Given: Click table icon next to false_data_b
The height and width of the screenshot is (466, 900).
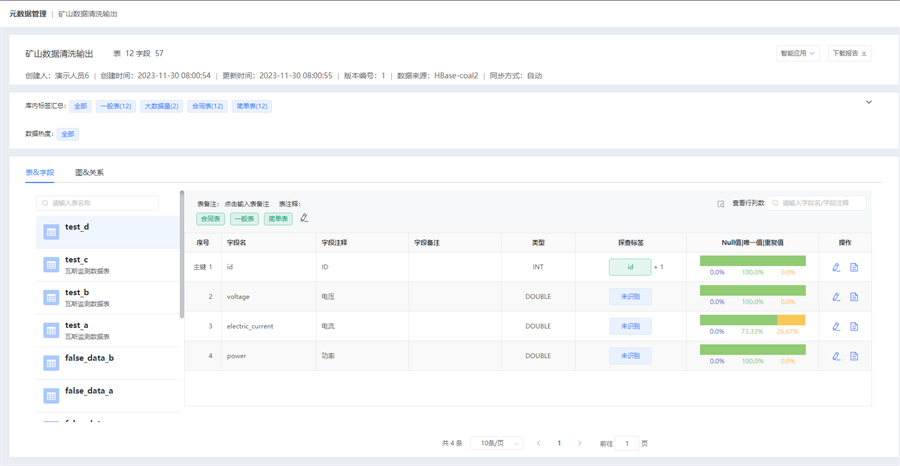Looking at the screenshot, I should coord(51,363).
